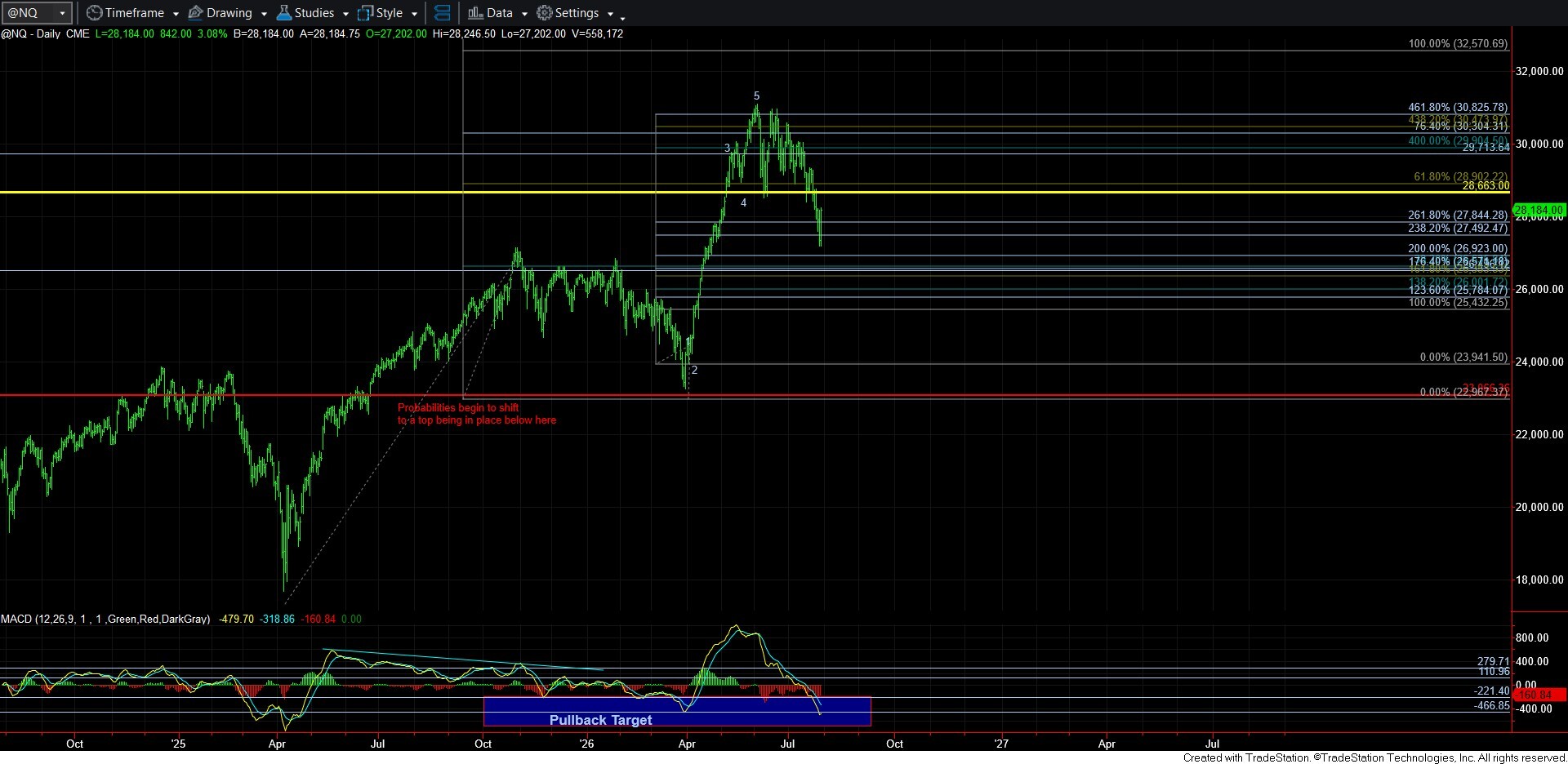This screenshot has height=764, width=1568.
Task: Expand the Studies dropdown arrow
Action: (345, 14)
